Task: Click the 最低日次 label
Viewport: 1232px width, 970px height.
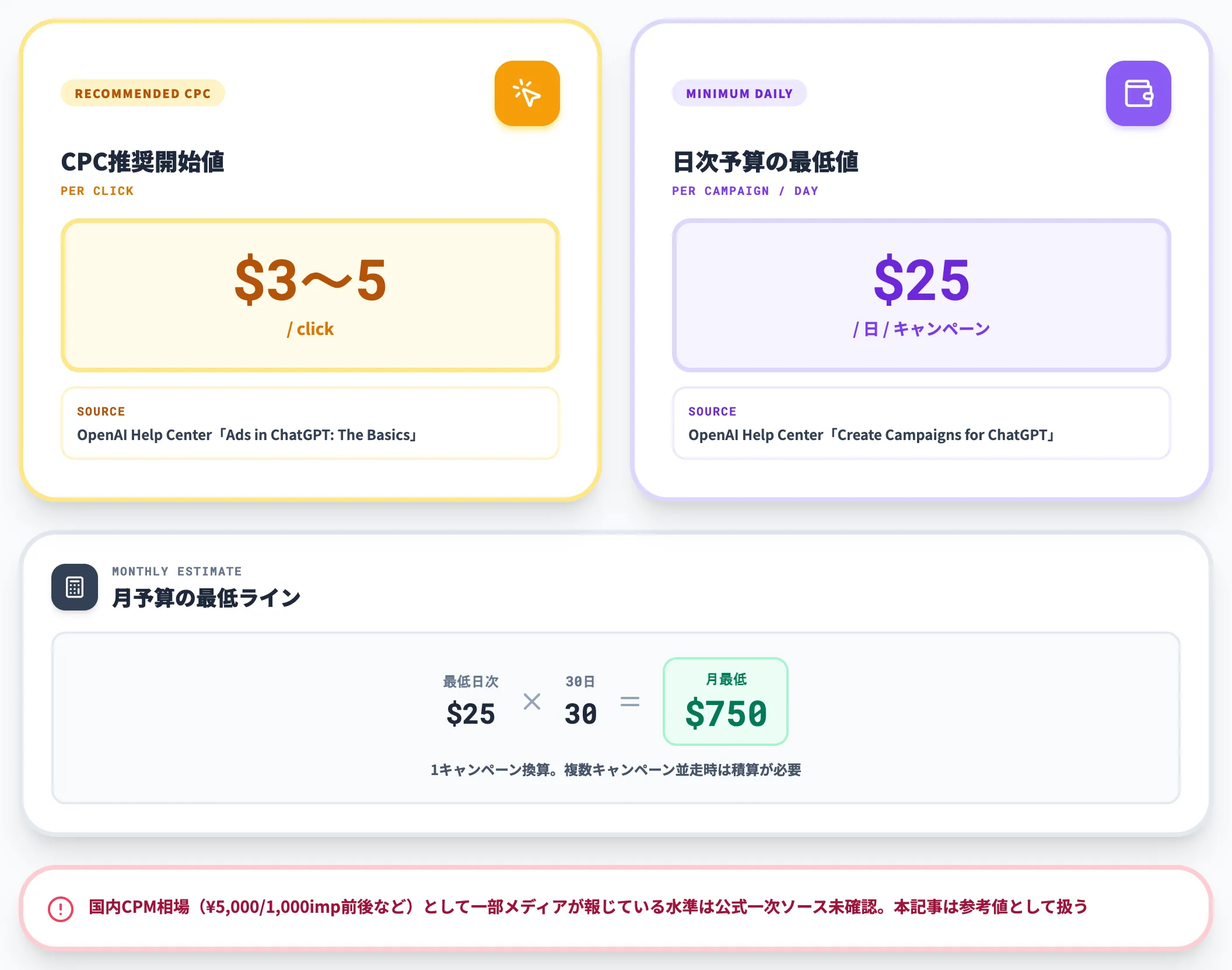Action: click(471, 681)
